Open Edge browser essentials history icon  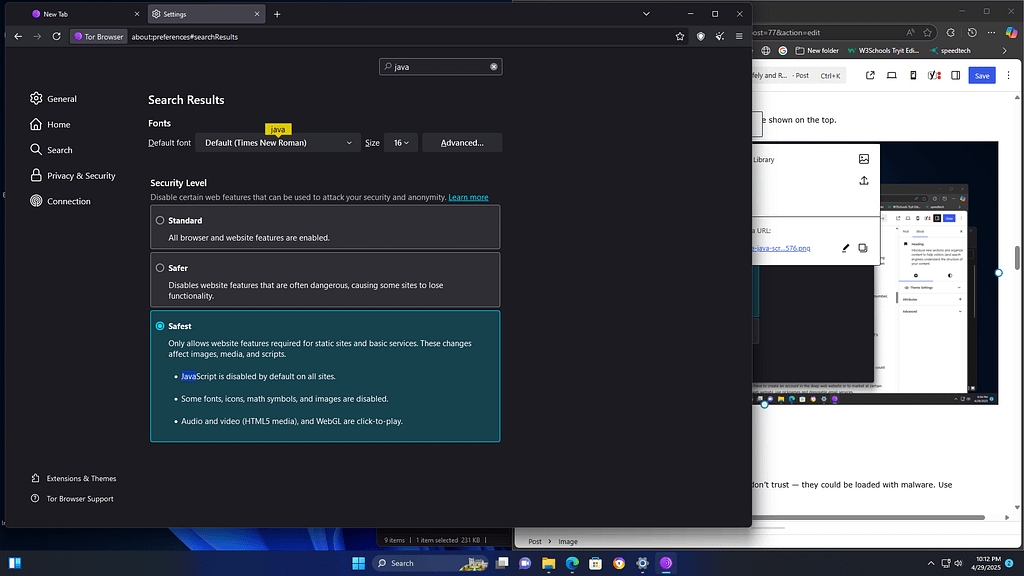[x=972, y=32]
